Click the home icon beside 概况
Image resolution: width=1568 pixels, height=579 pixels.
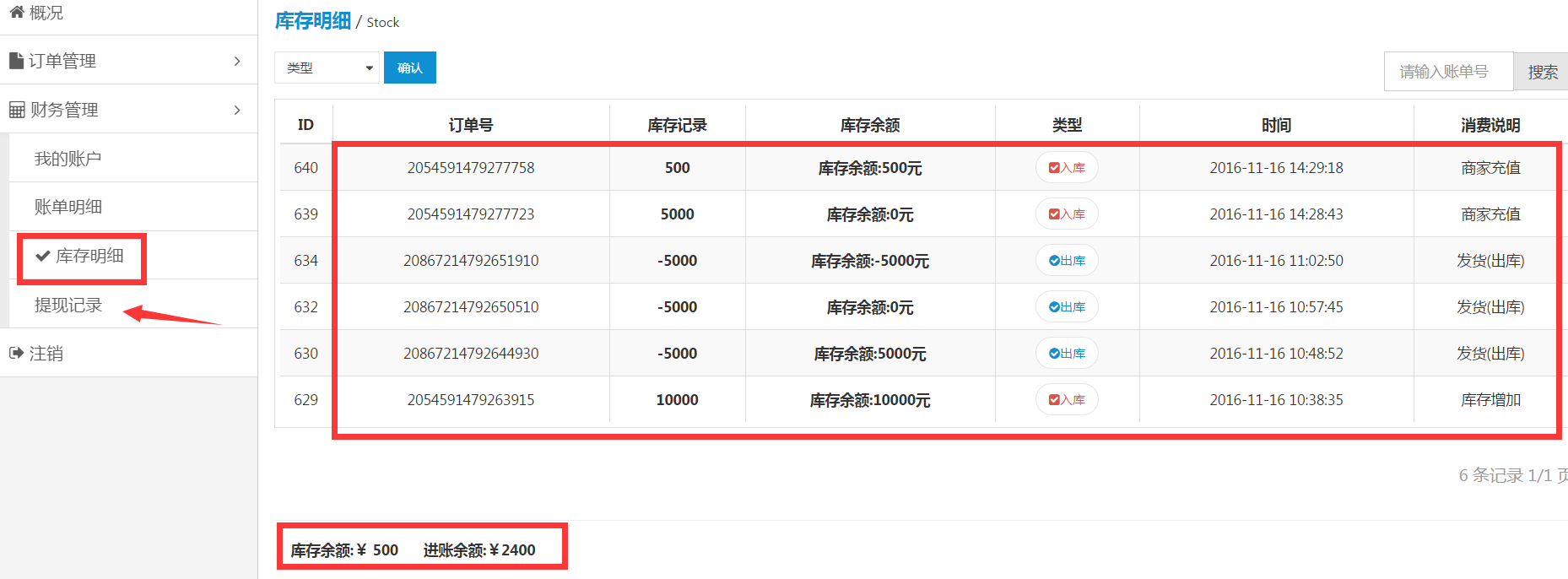[16, 12]
